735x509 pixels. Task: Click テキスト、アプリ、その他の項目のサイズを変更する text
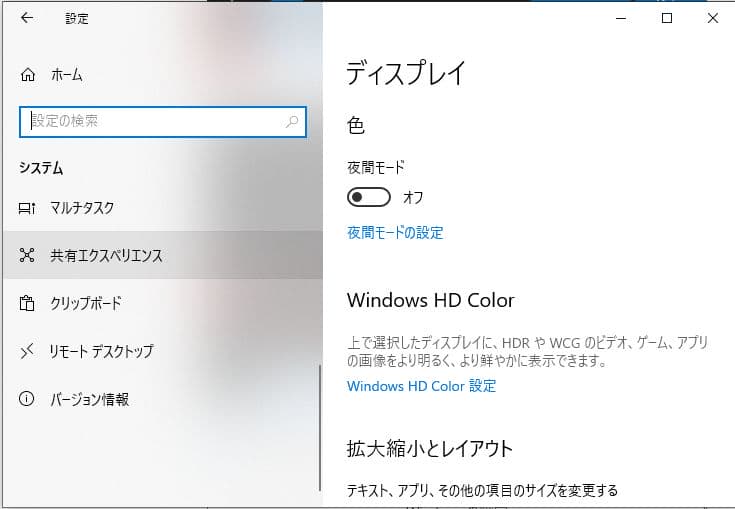coord(482,490)
